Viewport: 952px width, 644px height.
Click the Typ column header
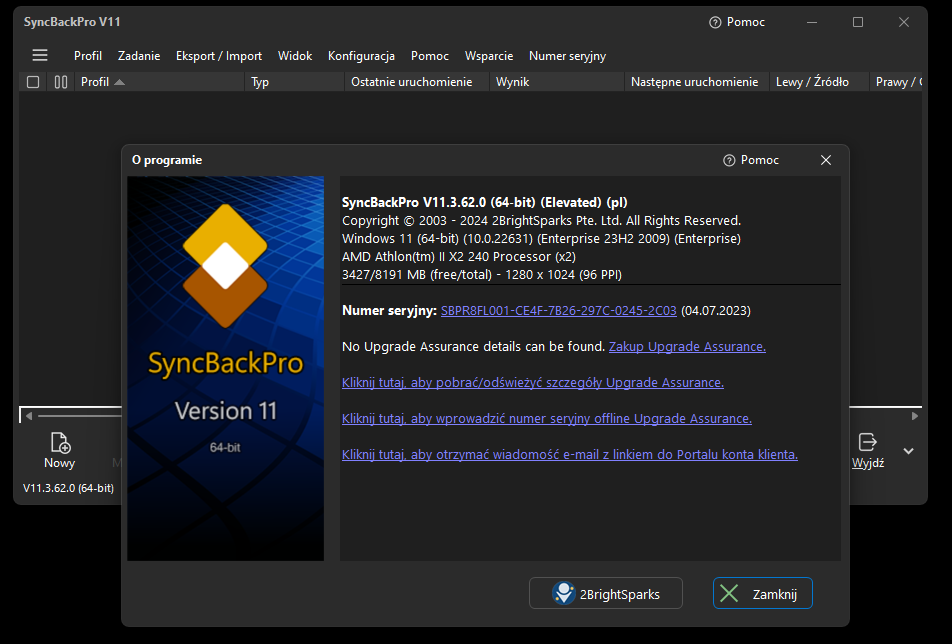pos(295,82)
